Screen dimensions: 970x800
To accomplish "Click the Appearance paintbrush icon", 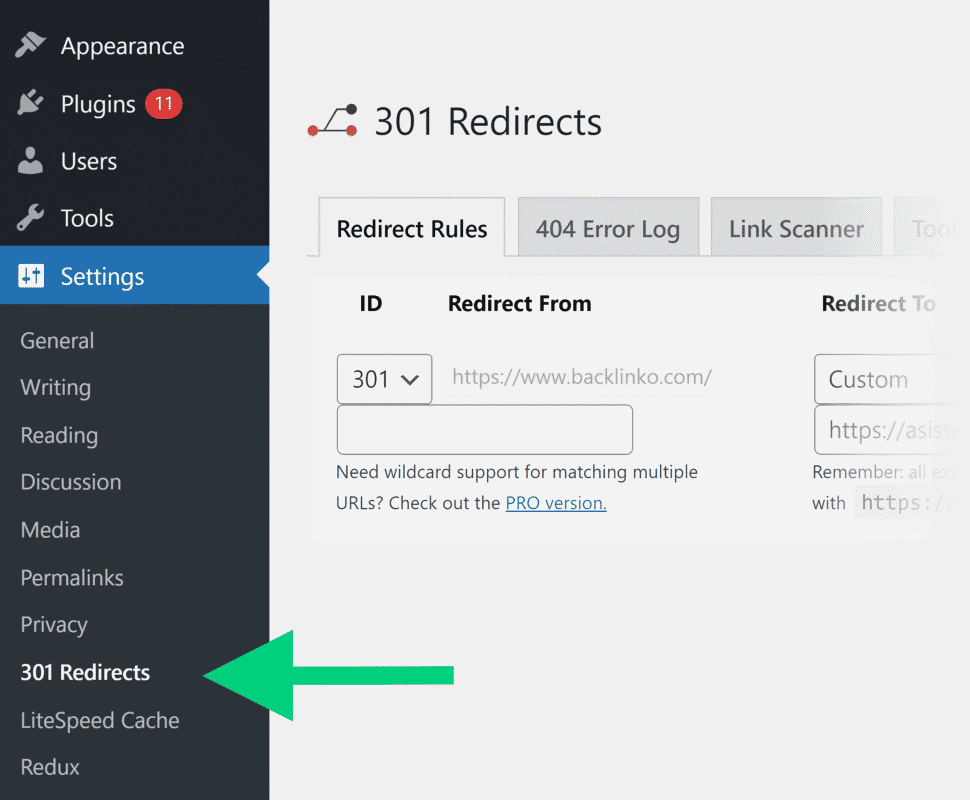I will (31, 46).
